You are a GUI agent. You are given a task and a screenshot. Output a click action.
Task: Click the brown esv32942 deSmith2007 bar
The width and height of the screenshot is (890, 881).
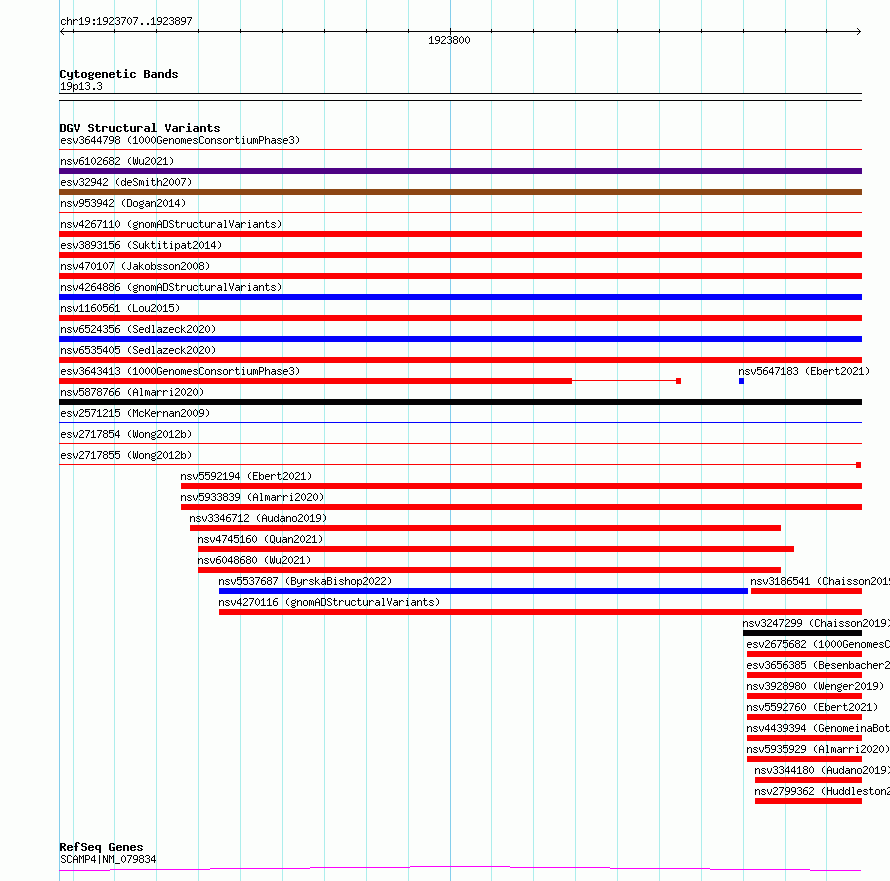(460, 192)
